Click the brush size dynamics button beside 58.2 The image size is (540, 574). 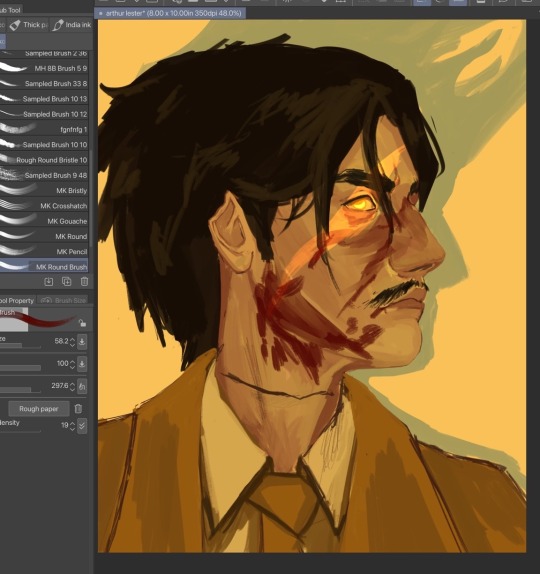tap(82, 342)
